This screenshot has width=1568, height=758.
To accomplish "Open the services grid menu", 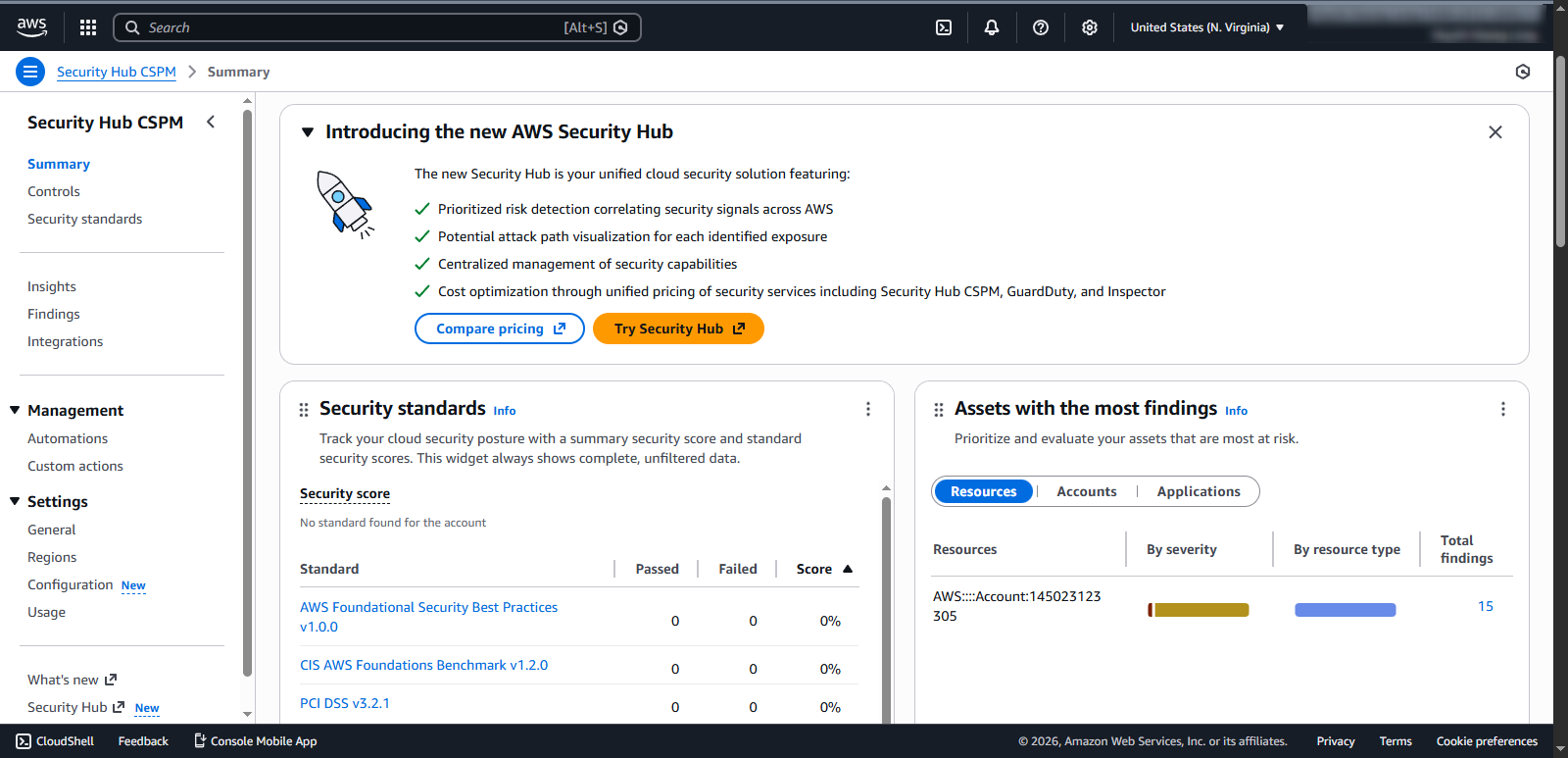I will click(x=88, y=27).
